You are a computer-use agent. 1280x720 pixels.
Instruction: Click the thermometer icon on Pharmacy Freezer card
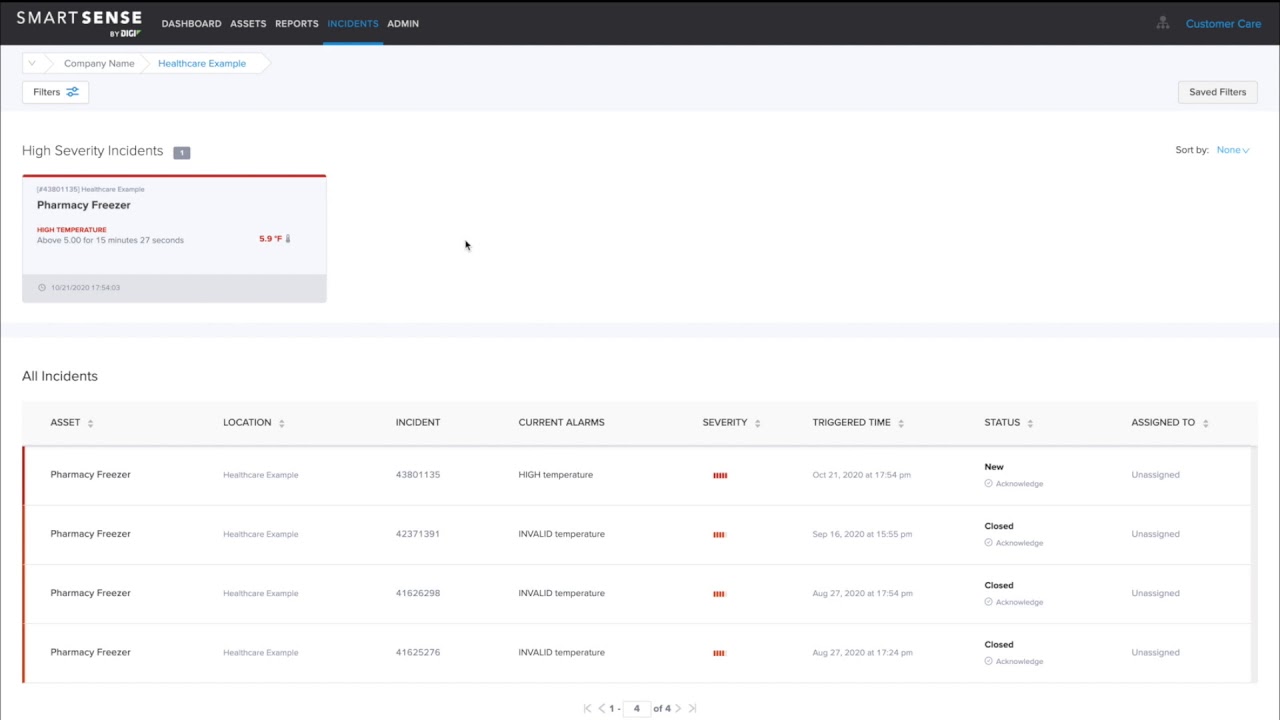[x=288, y=239]
